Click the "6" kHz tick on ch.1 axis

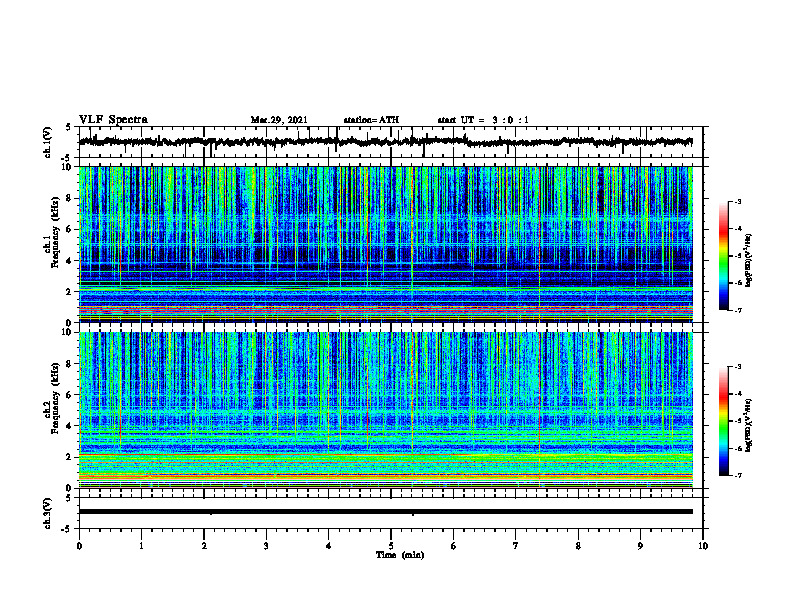point(70,229)
